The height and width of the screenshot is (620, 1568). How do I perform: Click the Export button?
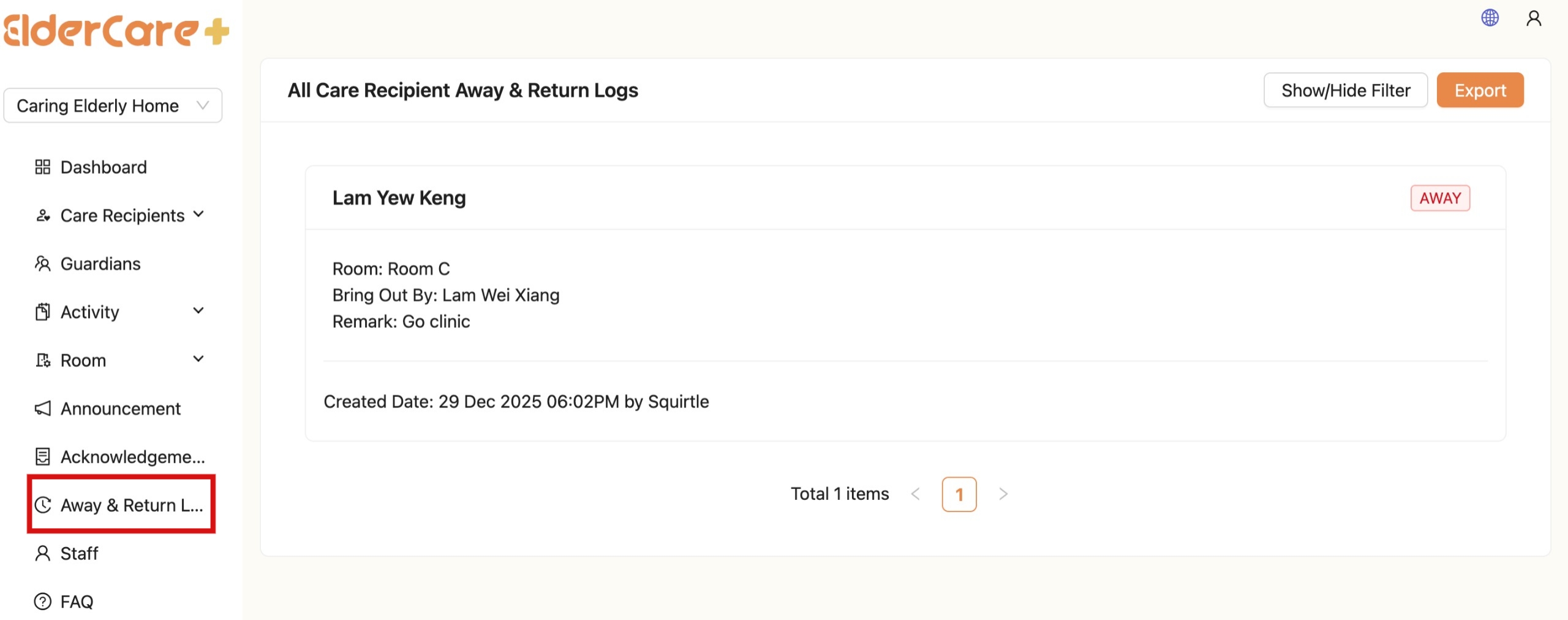[x=1480, y=89]
